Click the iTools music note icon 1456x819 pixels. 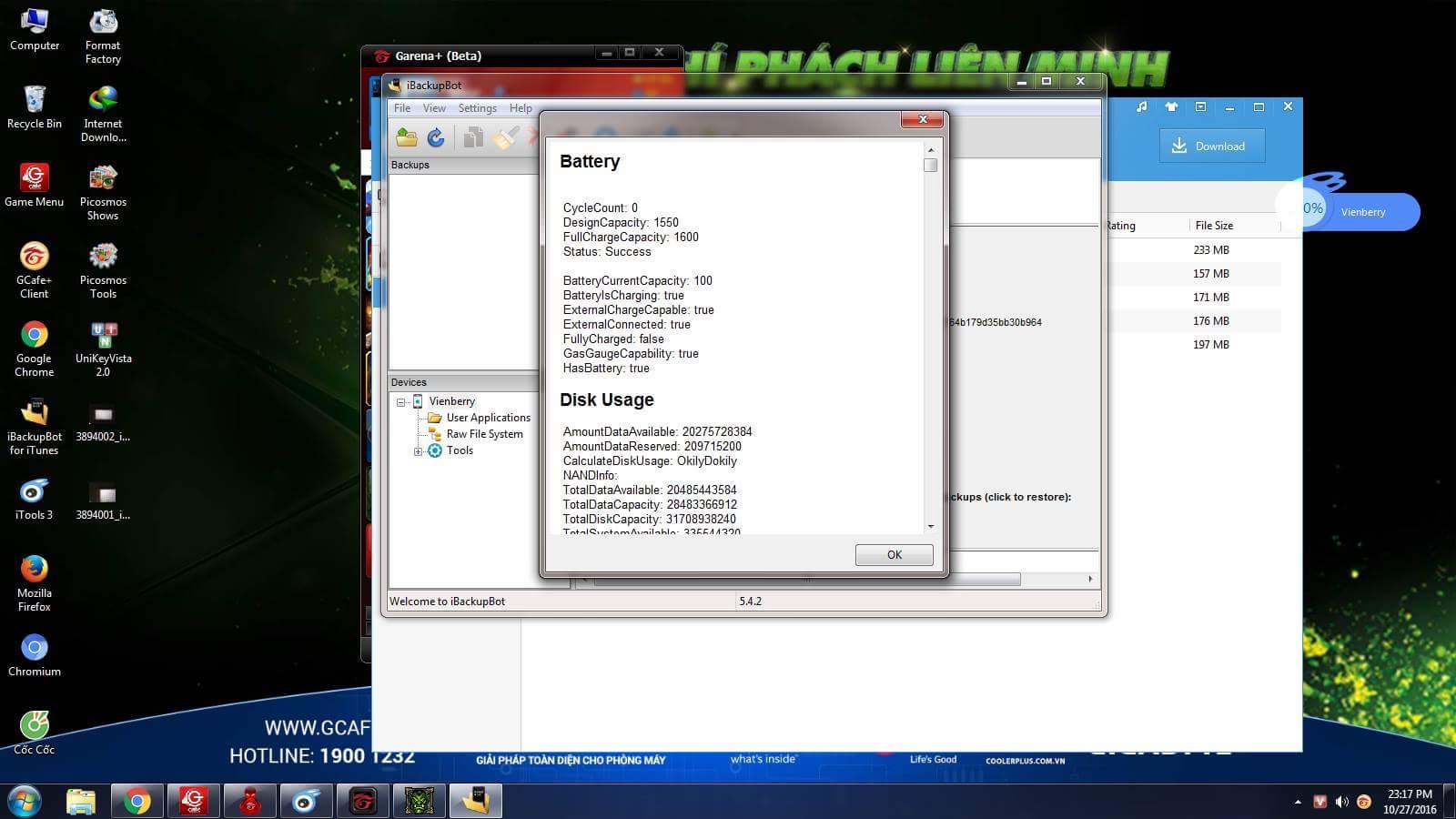tap(1141, 107)
